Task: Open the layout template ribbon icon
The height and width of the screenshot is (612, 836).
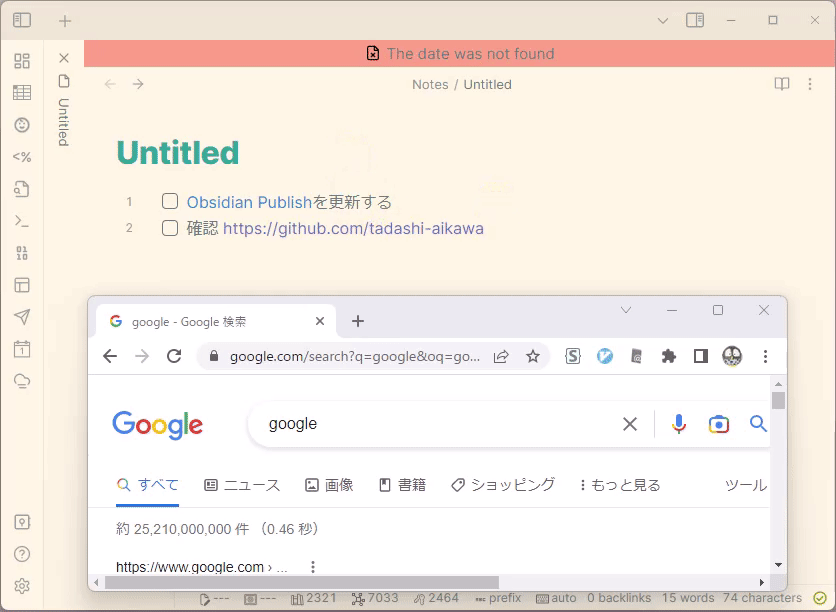Action: [x=22, y=285]
